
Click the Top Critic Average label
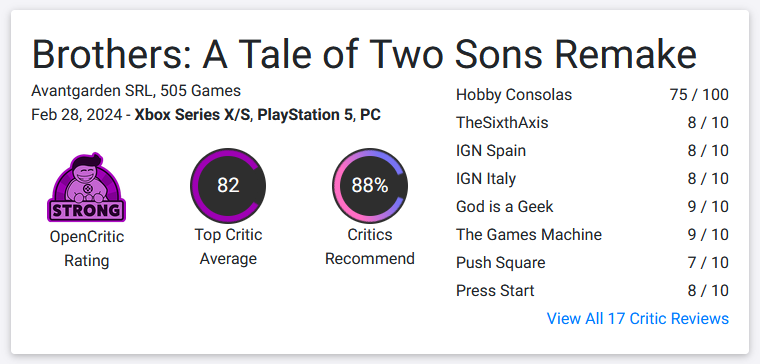228,247
